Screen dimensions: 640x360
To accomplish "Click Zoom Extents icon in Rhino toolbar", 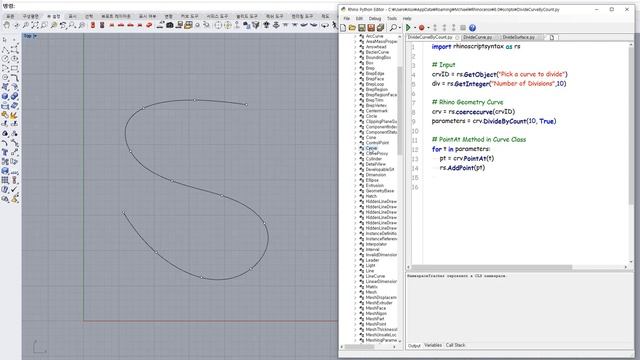I will [35, 25].
